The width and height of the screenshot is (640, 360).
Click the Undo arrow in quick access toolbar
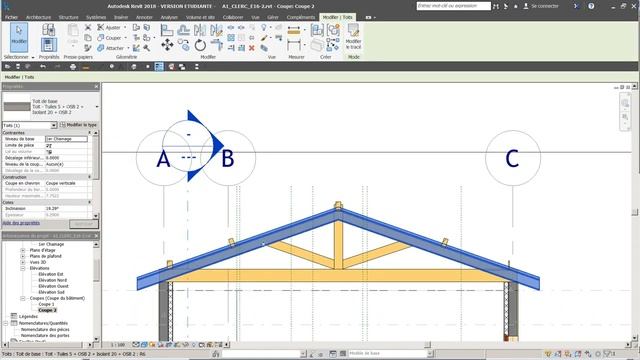tap(43, 67)
